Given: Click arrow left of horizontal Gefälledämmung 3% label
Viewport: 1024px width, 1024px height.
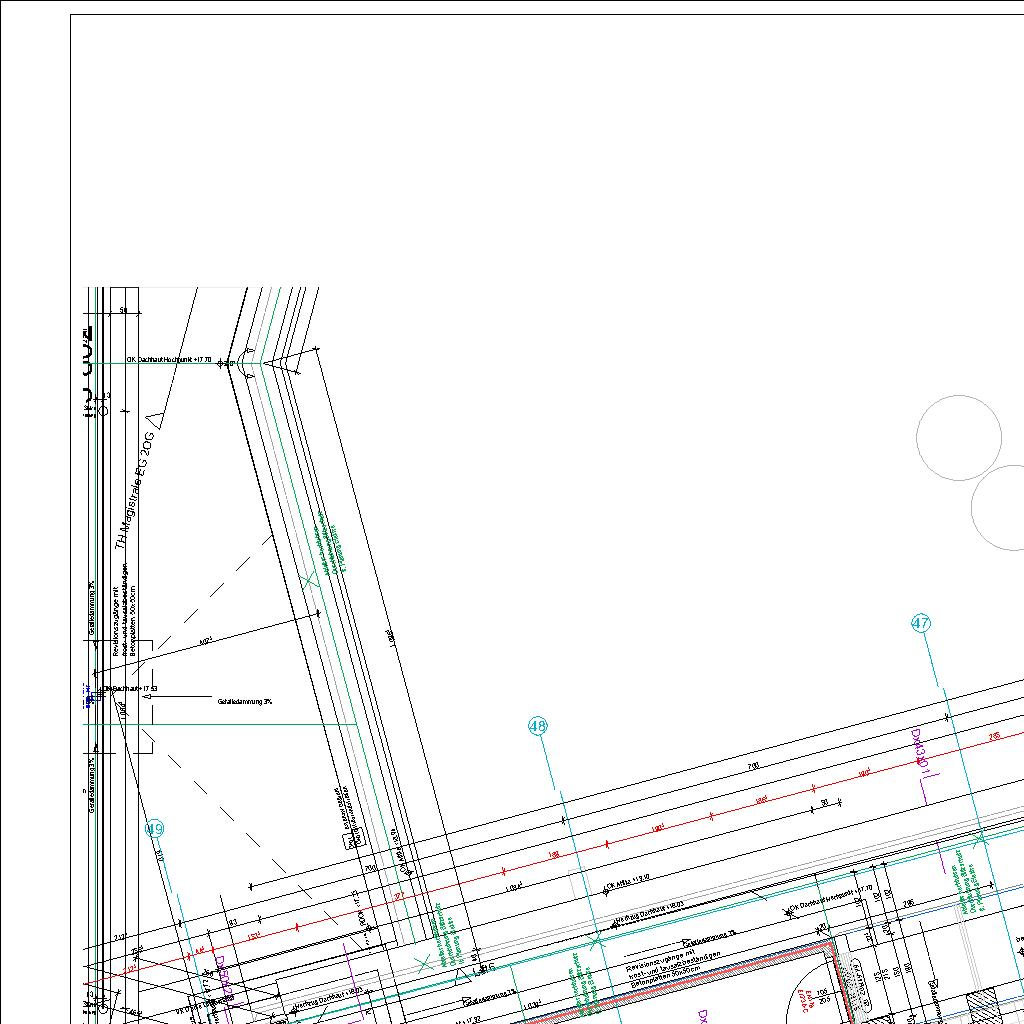Looking at the screenshot, I should pyautogui.click(x=147, y=697).
